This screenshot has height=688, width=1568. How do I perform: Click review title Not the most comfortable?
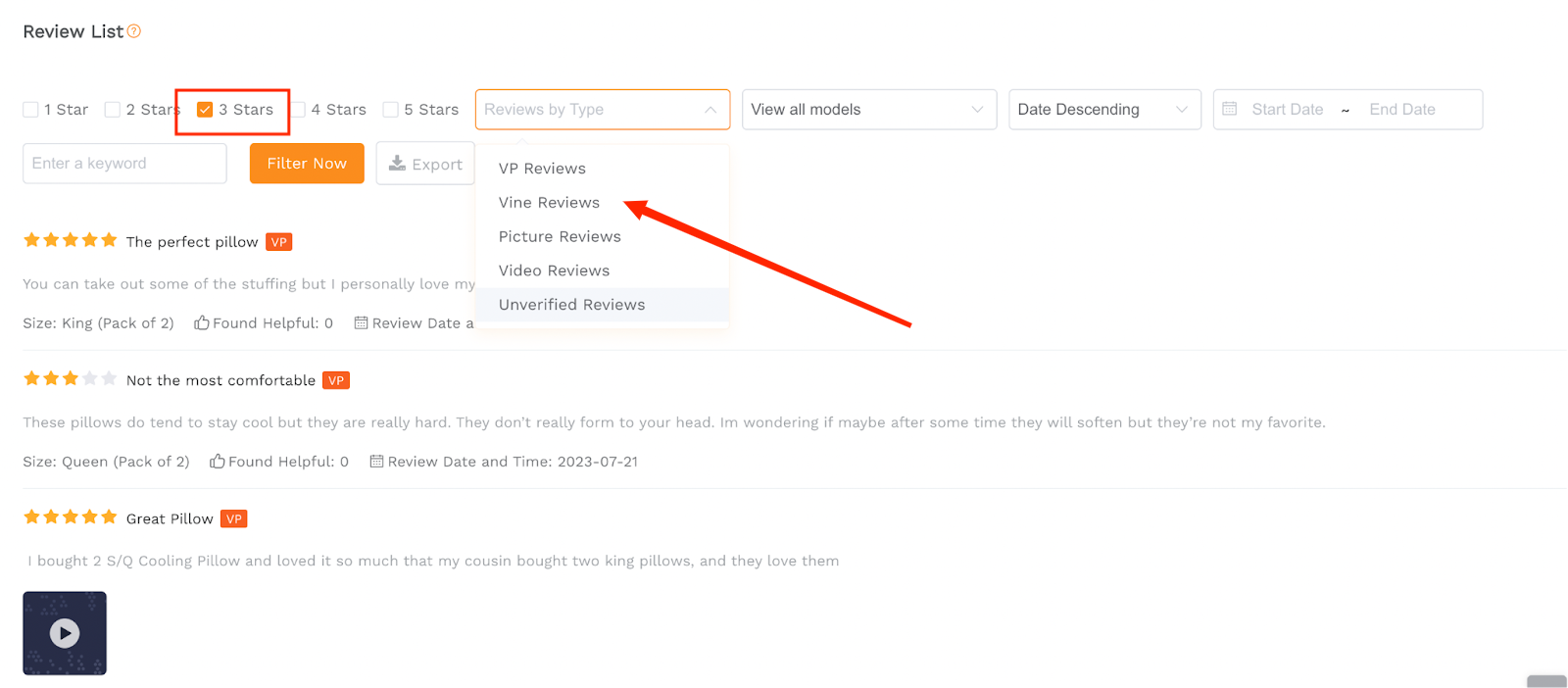220,380
